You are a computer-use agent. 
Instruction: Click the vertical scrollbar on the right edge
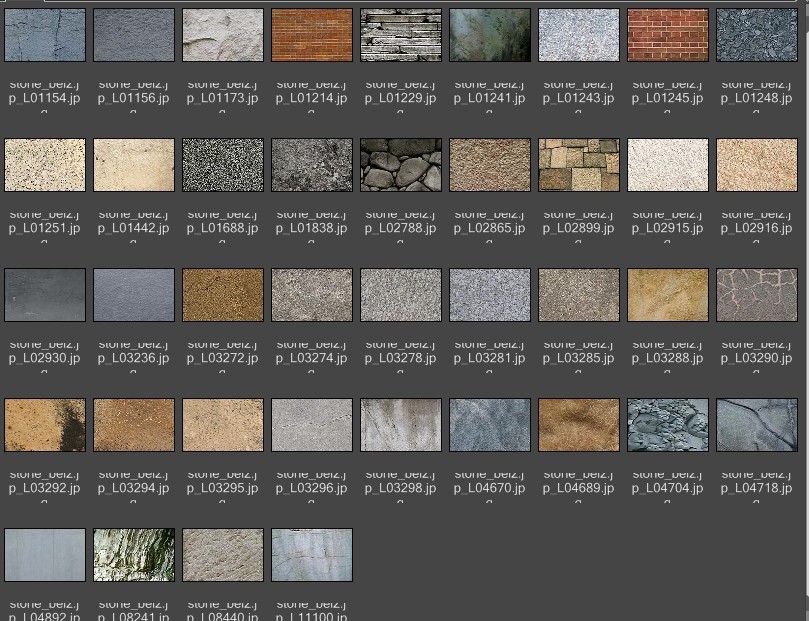(x=804, y=300)
